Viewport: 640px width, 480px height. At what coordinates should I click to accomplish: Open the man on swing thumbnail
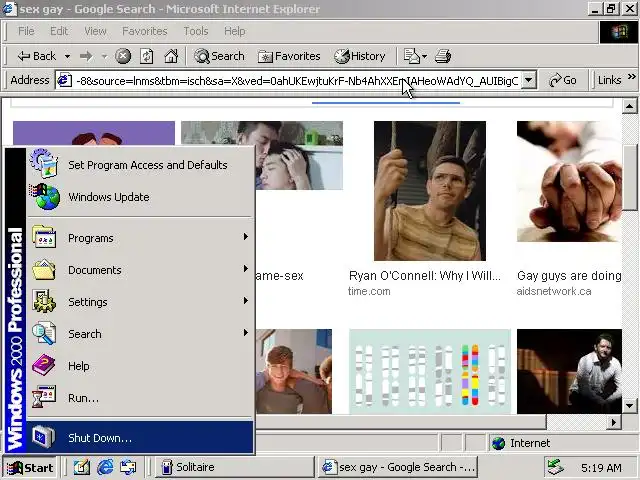[x=430, y=191]
